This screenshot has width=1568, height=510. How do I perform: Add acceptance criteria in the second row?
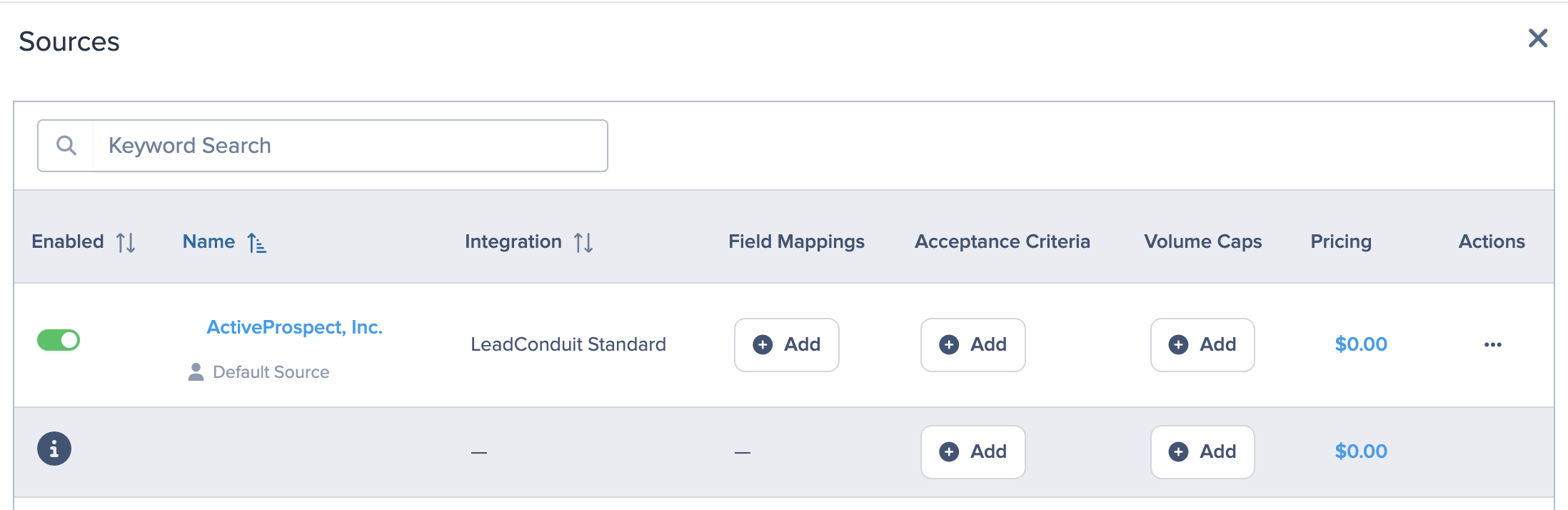973,452
